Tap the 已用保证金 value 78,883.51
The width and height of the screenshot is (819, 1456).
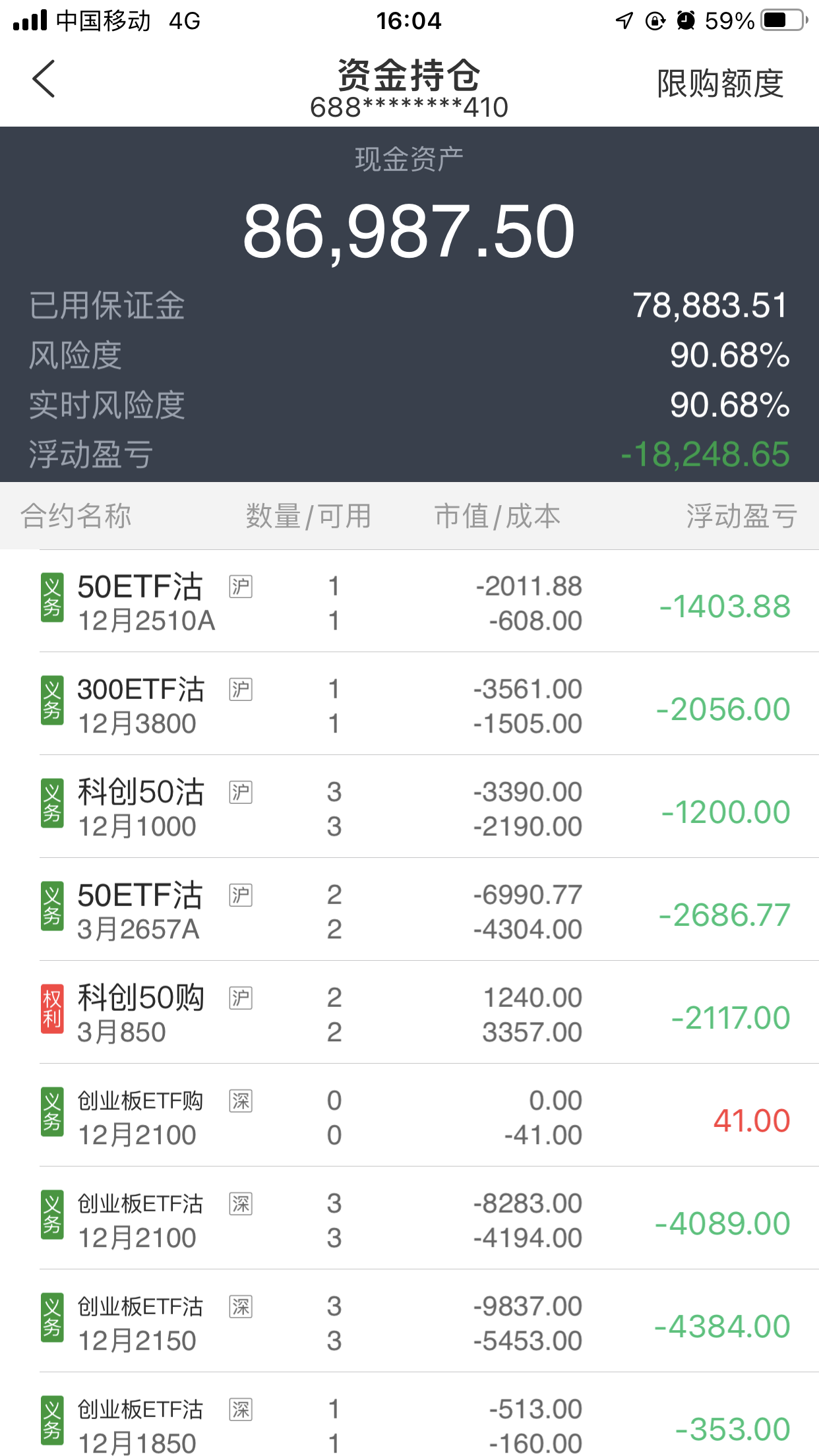click(710, 305)
